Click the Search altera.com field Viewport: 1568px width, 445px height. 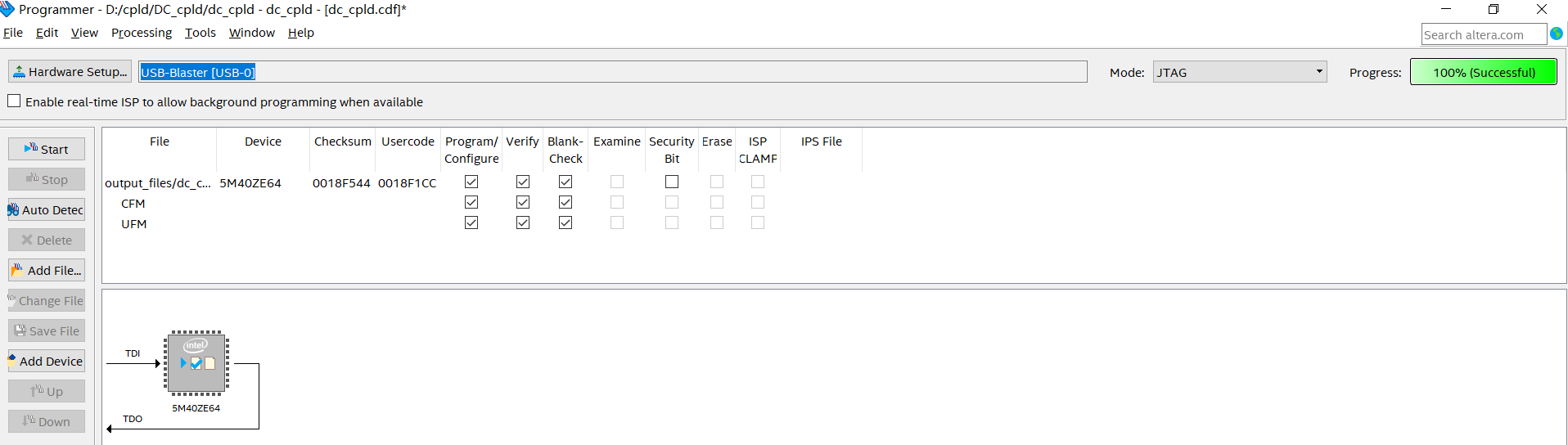[1484, 34]
